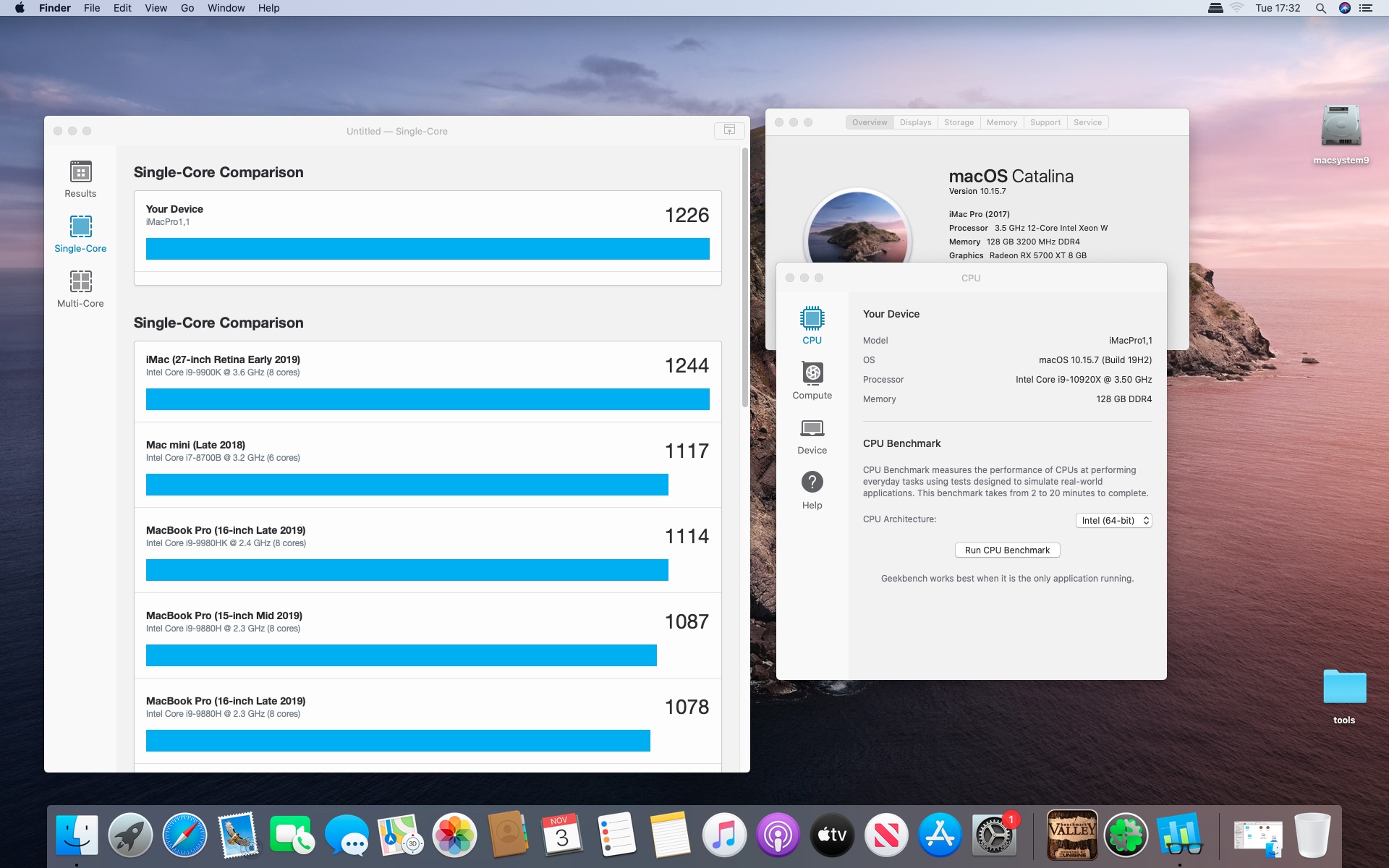
Task: Switch to the Displays tab
Action: click(x=915, y=122)
